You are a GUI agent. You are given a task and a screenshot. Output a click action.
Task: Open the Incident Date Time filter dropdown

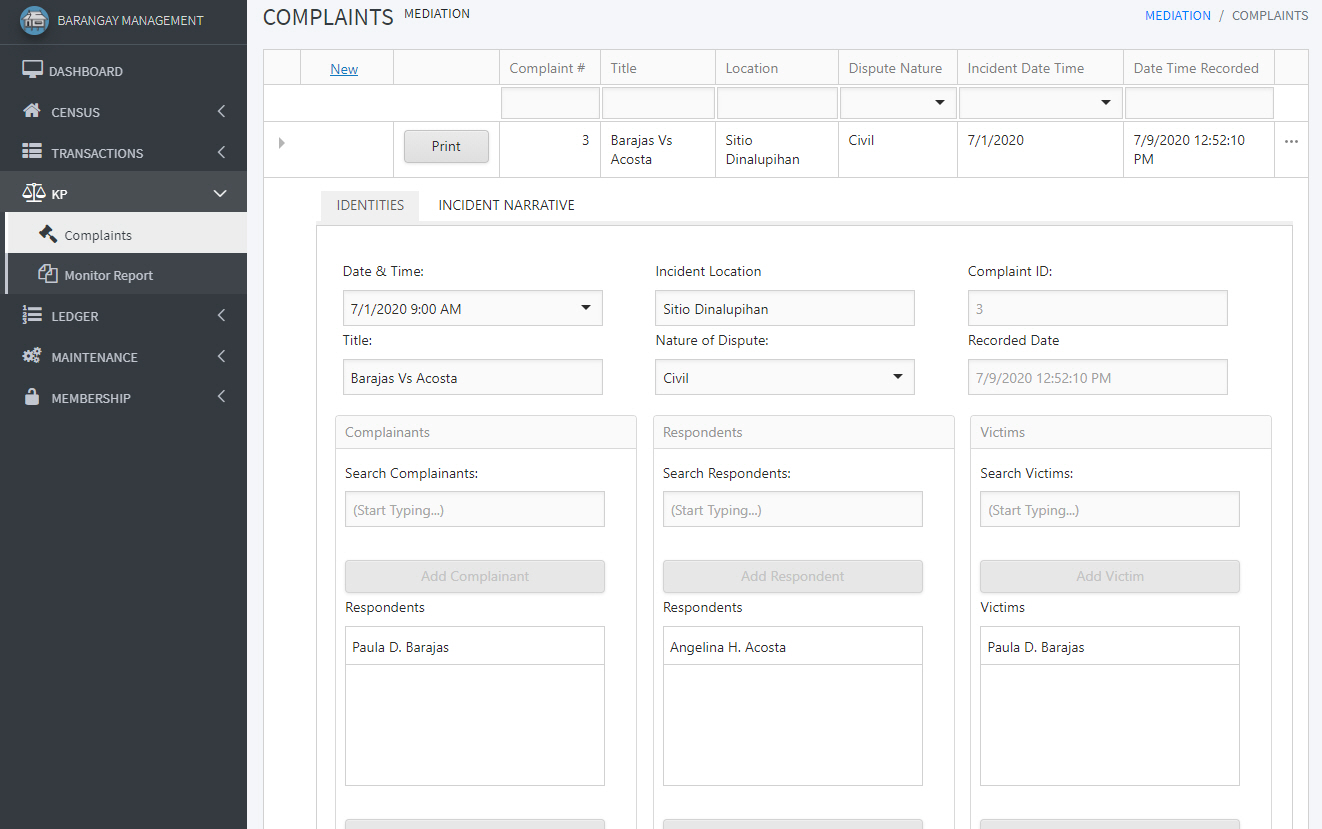[x=1106, y=103]
